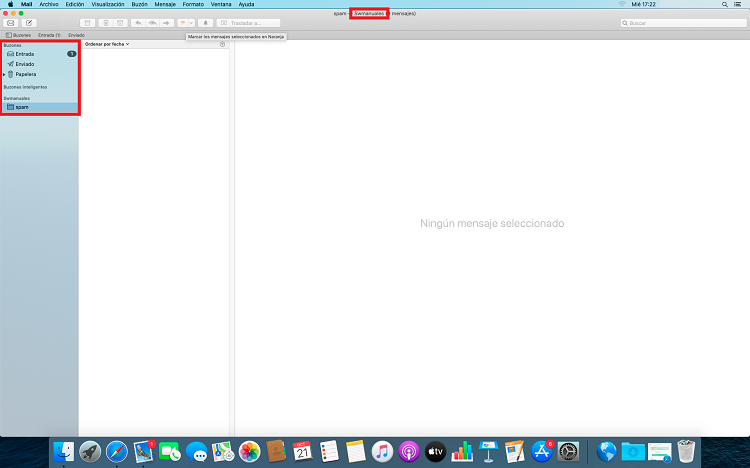The height and width of the screenshot is (468, 750).
Task: Open the Trasladar a... mailbox selector
Action: (248, 23)
